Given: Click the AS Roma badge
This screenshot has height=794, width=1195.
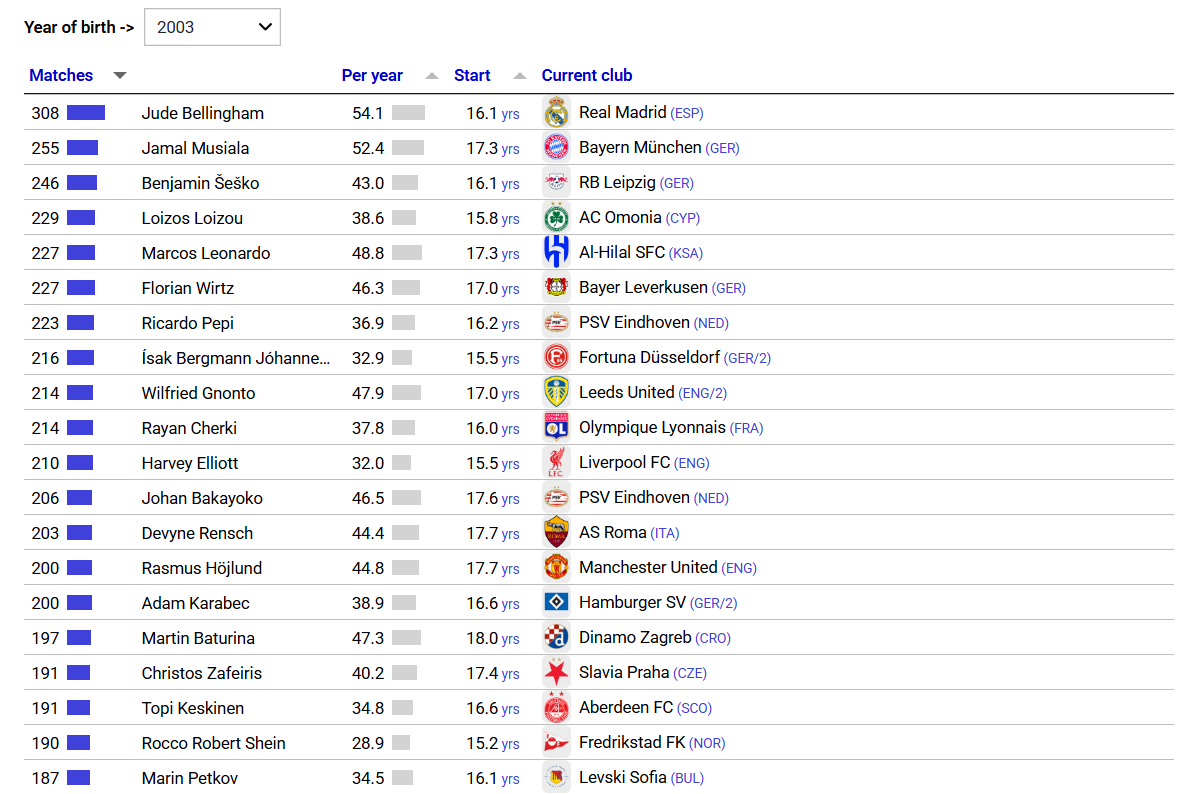Looking at the screenshot, I should 556,533.
